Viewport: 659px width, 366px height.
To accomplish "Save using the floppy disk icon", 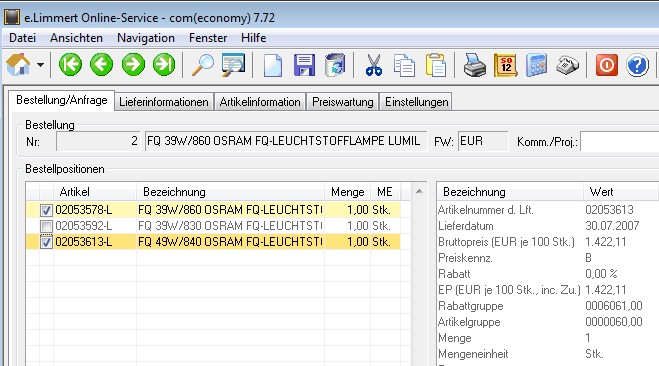I will pos(304,65).
